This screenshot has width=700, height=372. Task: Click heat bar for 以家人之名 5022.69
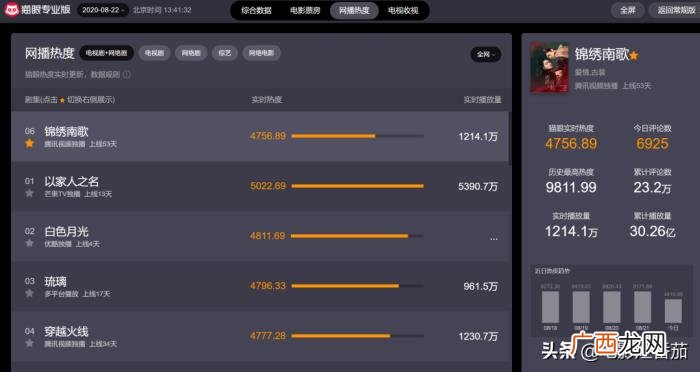pos(357,186)
